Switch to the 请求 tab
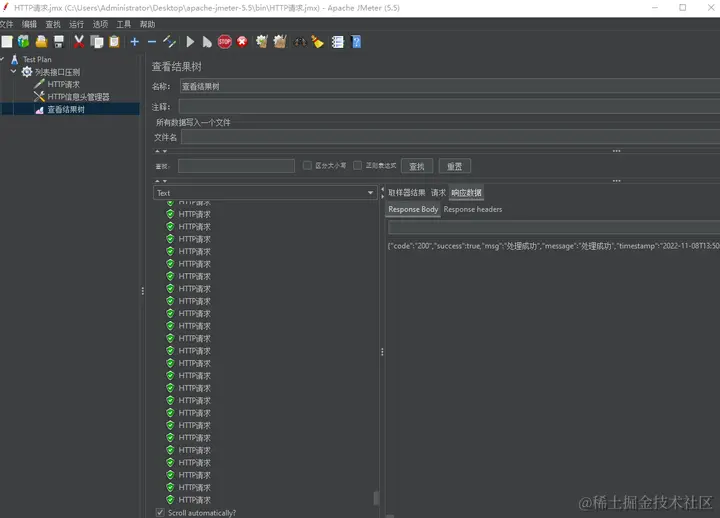The width and height of the screenshot is (720, 518). coord(438,192)
